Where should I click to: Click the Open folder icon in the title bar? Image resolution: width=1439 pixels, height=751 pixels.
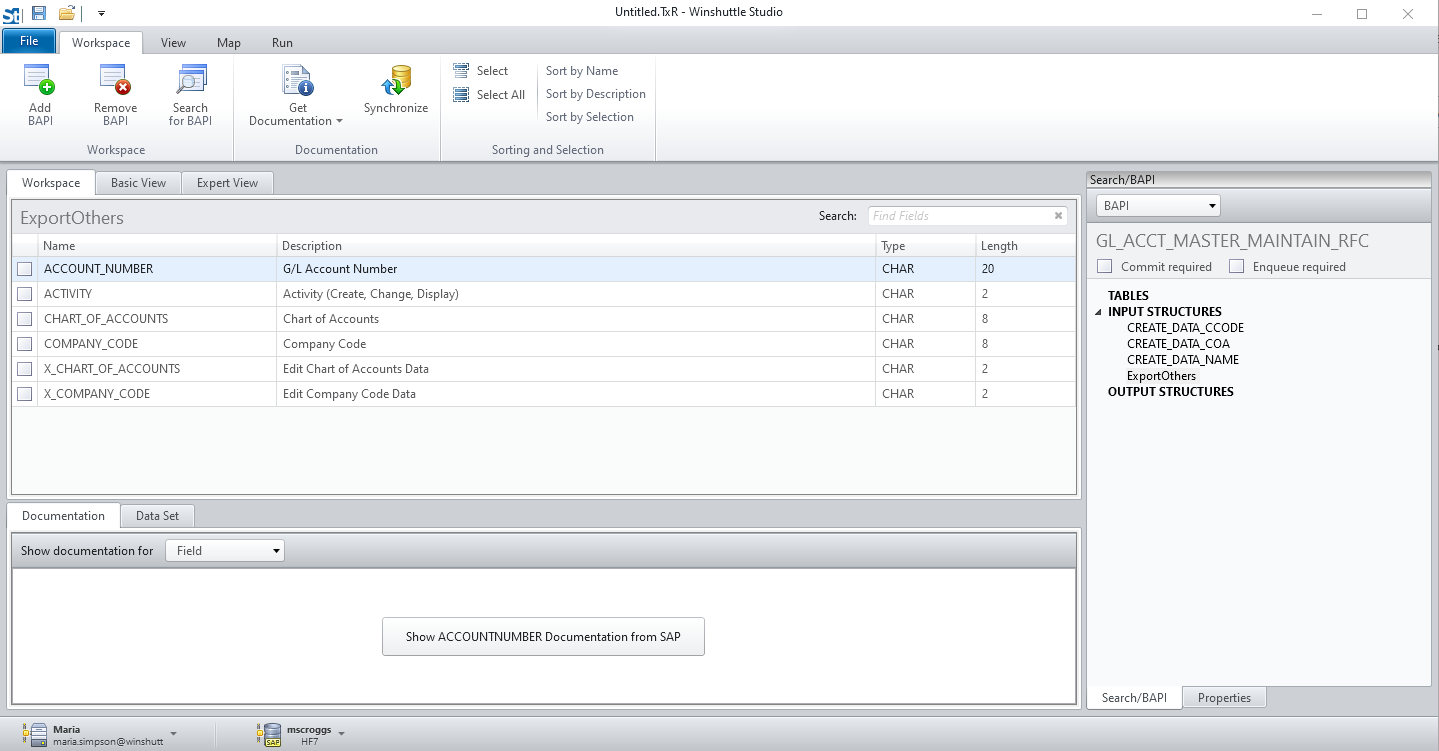point(67,13)
